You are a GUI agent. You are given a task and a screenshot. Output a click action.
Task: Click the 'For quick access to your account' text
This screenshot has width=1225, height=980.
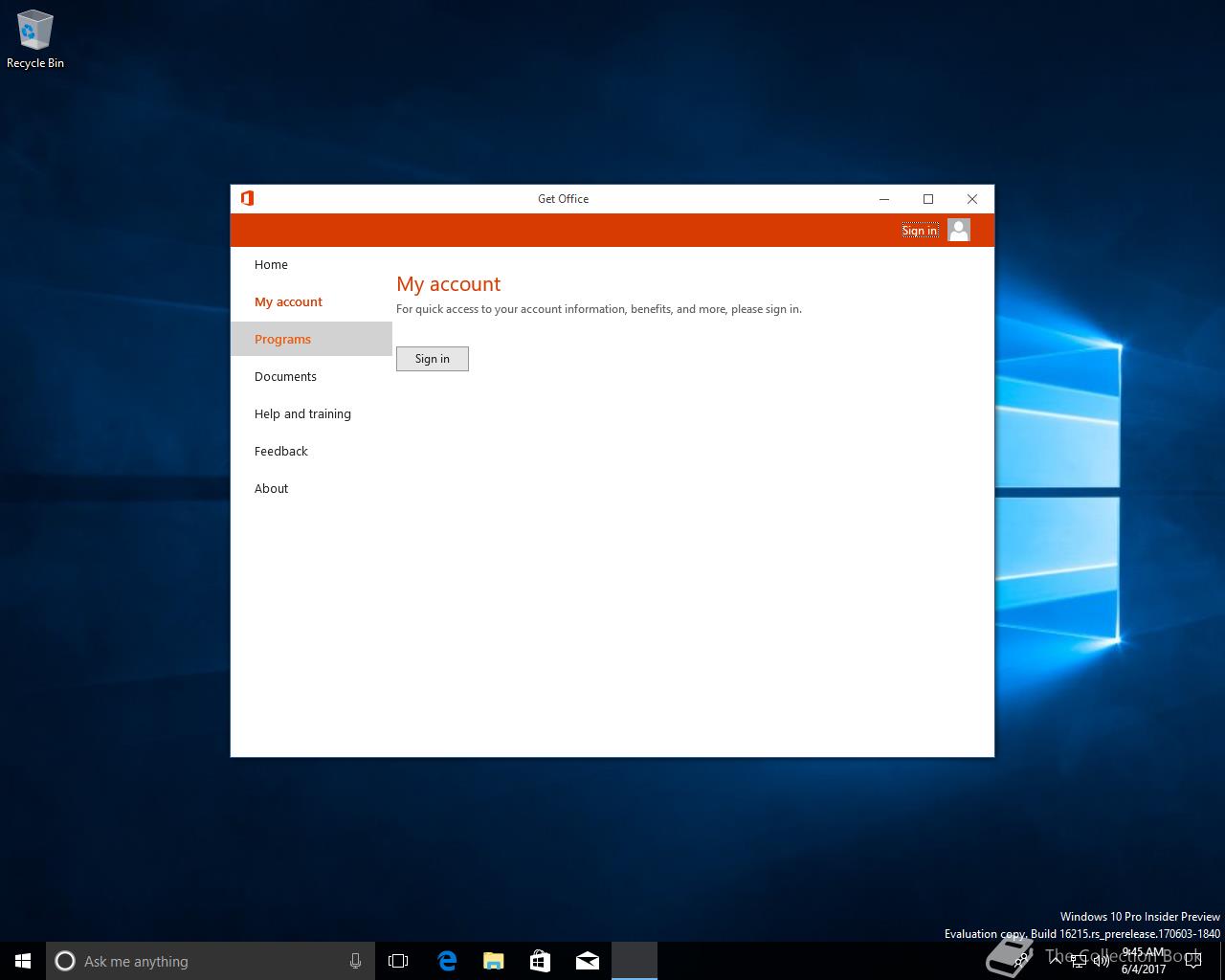(599, 309)
